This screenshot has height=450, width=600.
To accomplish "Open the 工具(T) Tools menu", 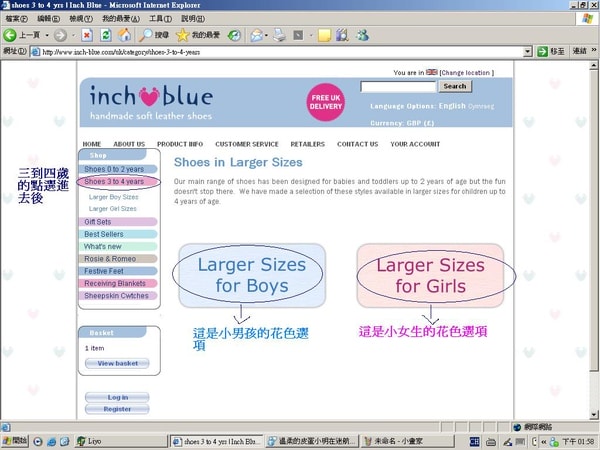I will point(160,18).
